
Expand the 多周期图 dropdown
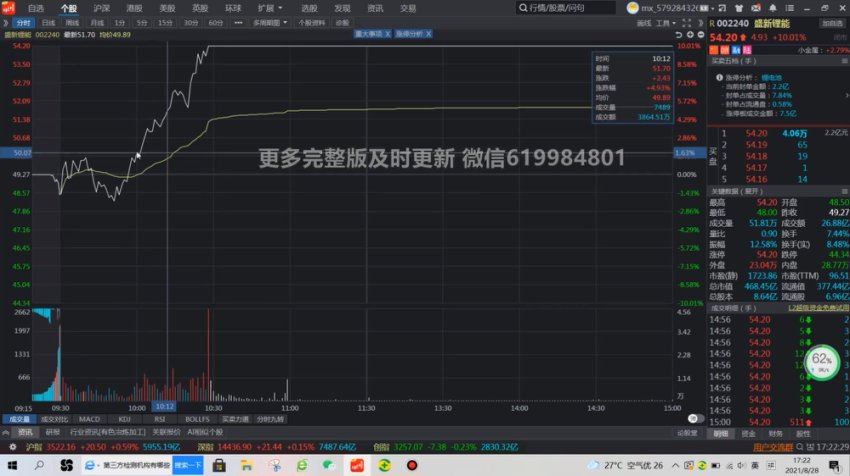pyautogui.click(x=269, y=23)
